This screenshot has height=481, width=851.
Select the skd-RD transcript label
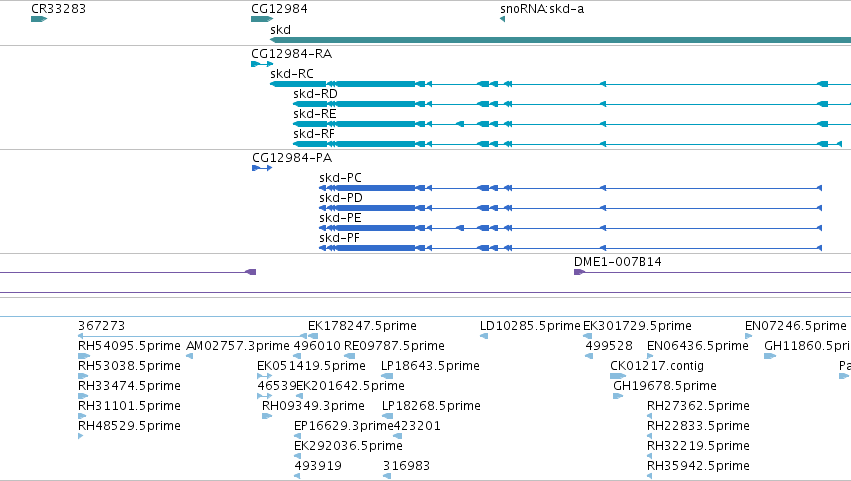click(x=315, y=94)
